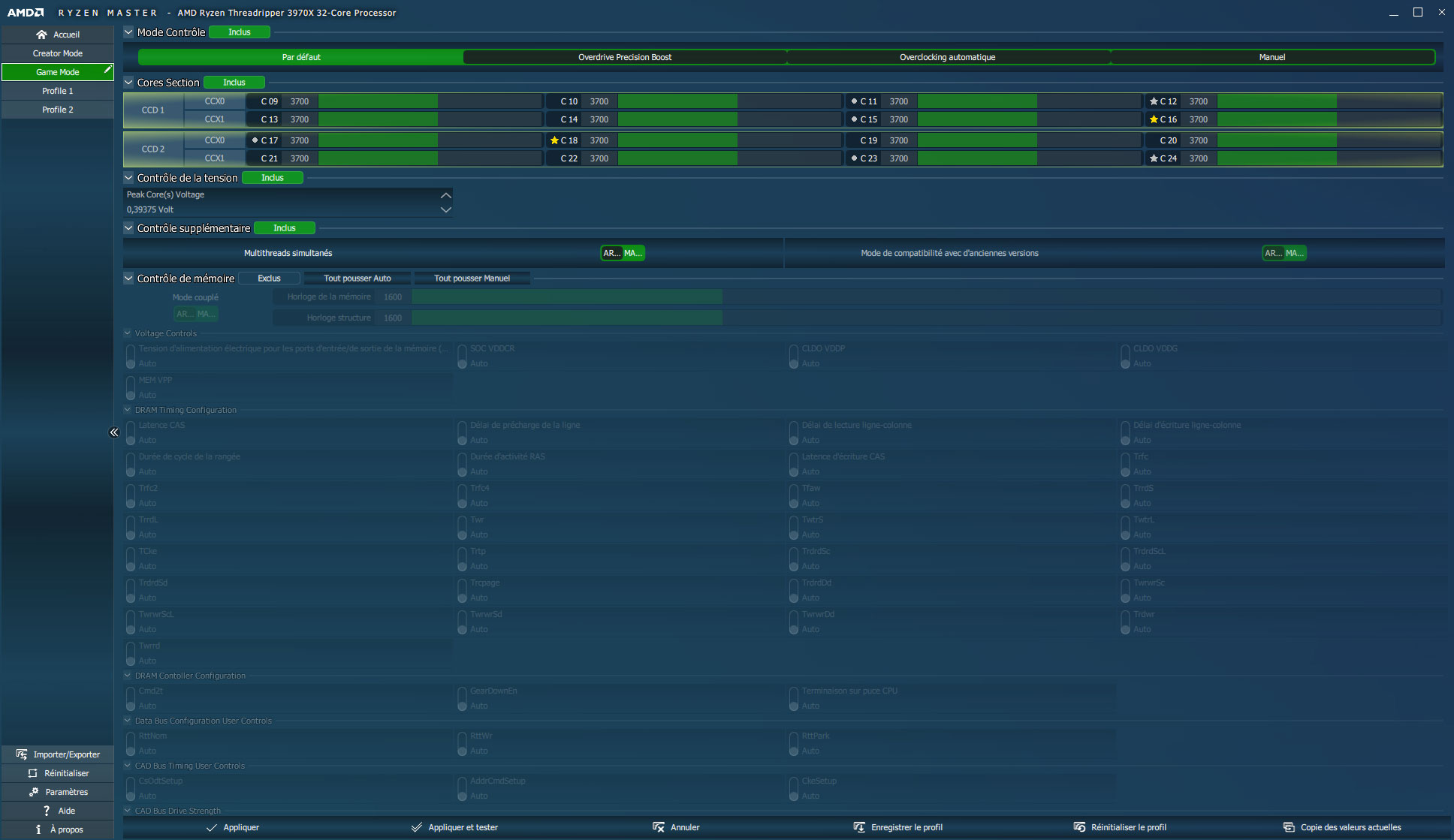The height and width of the screenshot is (840, 1454).
Task: Collapse Voltage Controls subsection
Action: click(128, 333)
